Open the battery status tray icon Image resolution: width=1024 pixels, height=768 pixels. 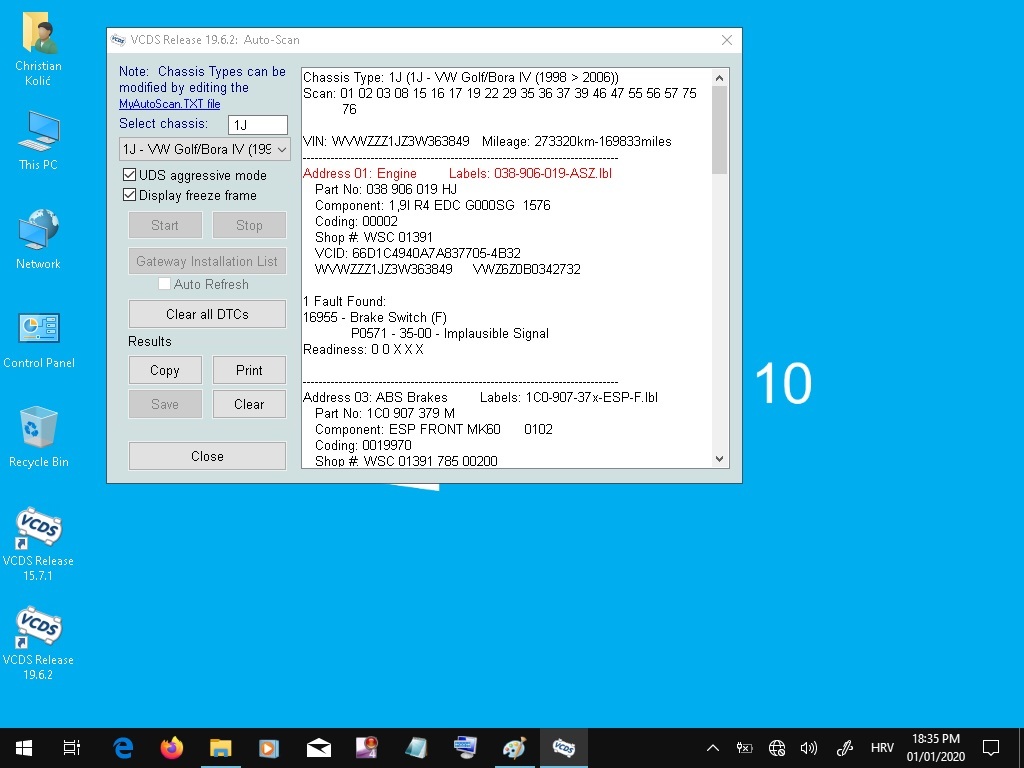coord(744,748)
